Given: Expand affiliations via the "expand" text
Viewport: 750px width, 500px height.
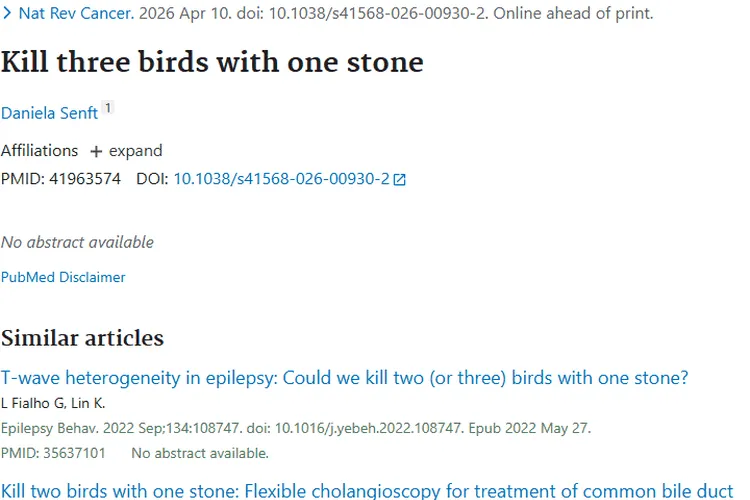Looking at the screenshot, I should pyautogui.click(x=135, y=151).
